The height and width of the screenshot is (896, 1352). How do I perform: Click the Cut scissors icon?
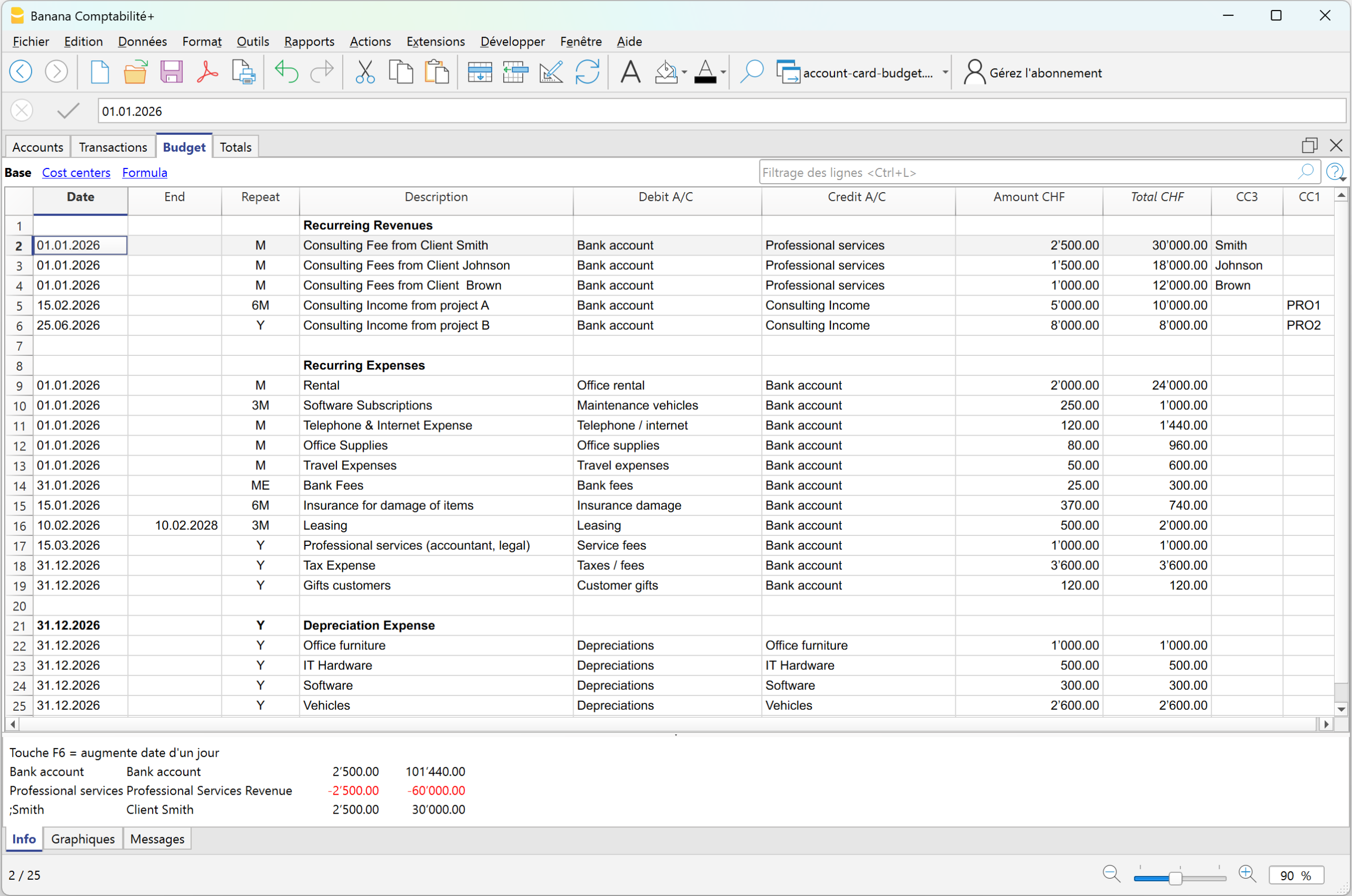[365, 72]
